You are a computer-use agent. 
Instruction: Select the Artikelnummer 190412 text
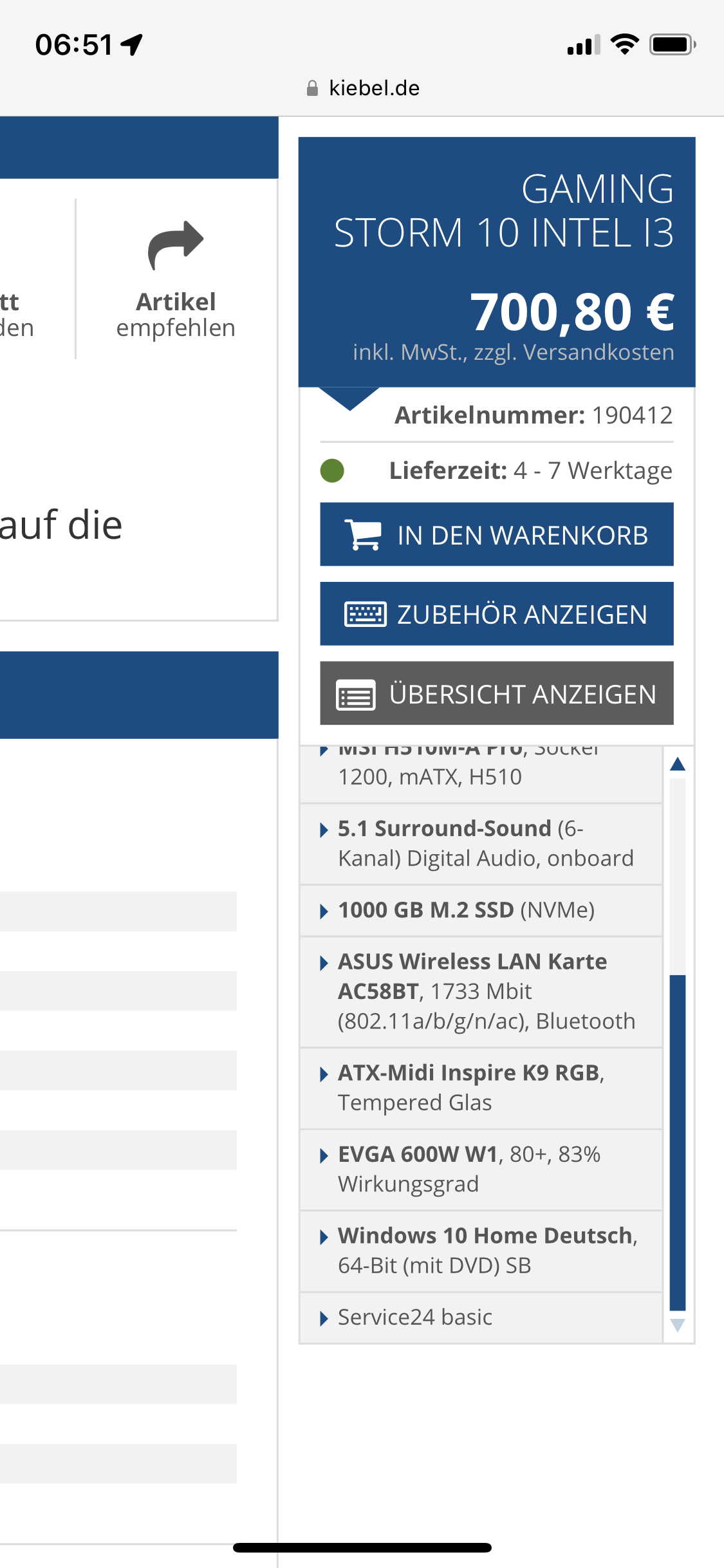[x=534, y=415]
